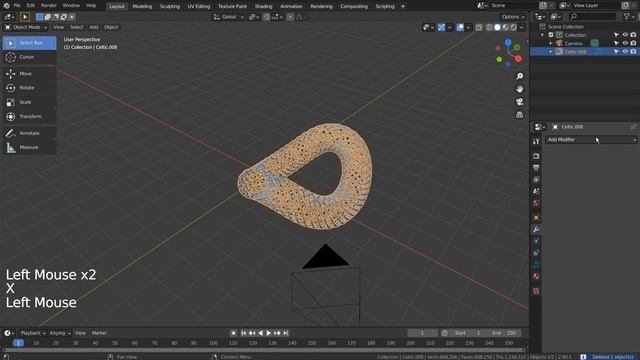Open Add Modifier dropdown
This screenshot has width=640, height=360.
tap(591, 140)
